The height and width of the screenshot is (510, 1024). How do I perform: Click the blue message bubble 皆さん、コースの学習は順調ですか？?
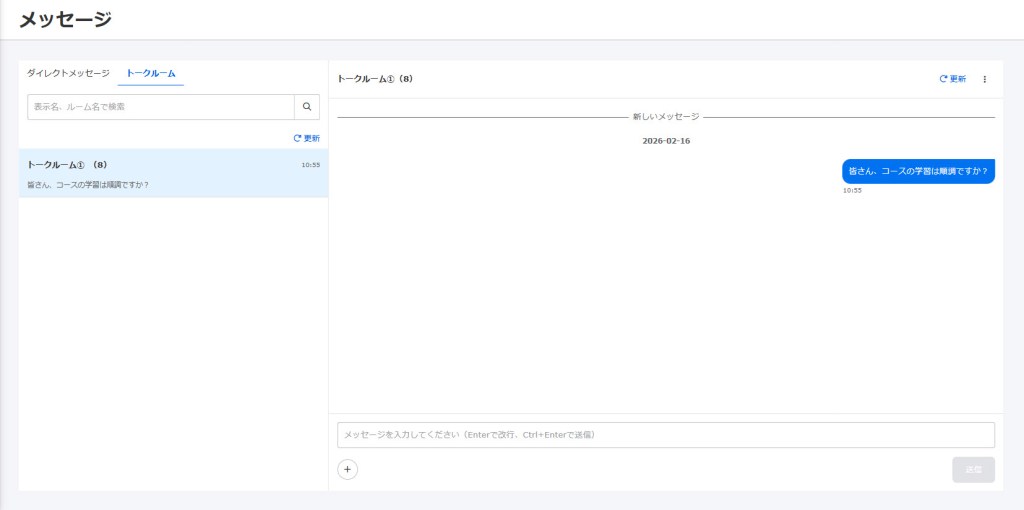point(918,171)
